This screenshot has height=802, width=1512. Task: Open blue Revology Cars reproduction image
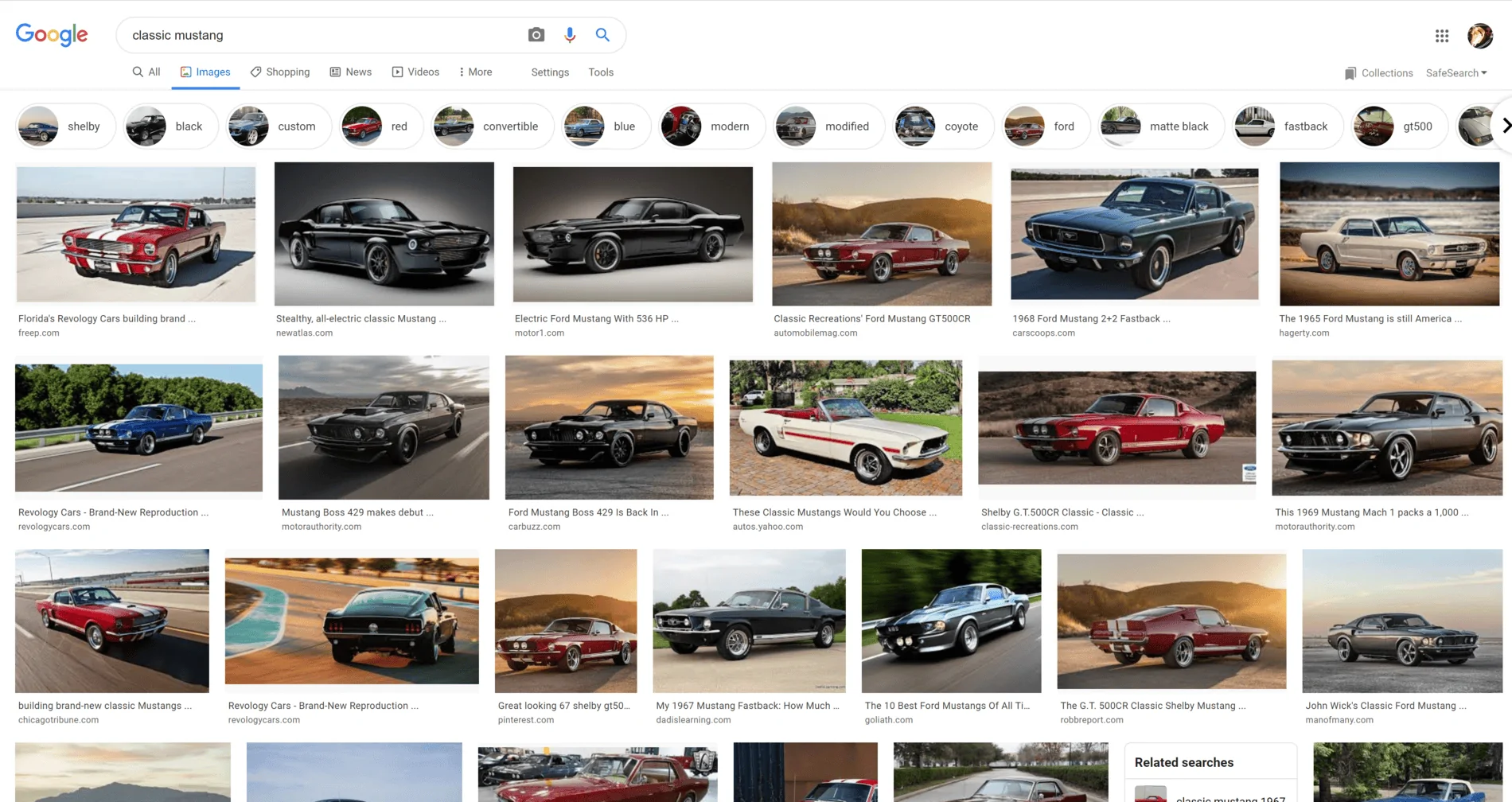coord(138,428)
